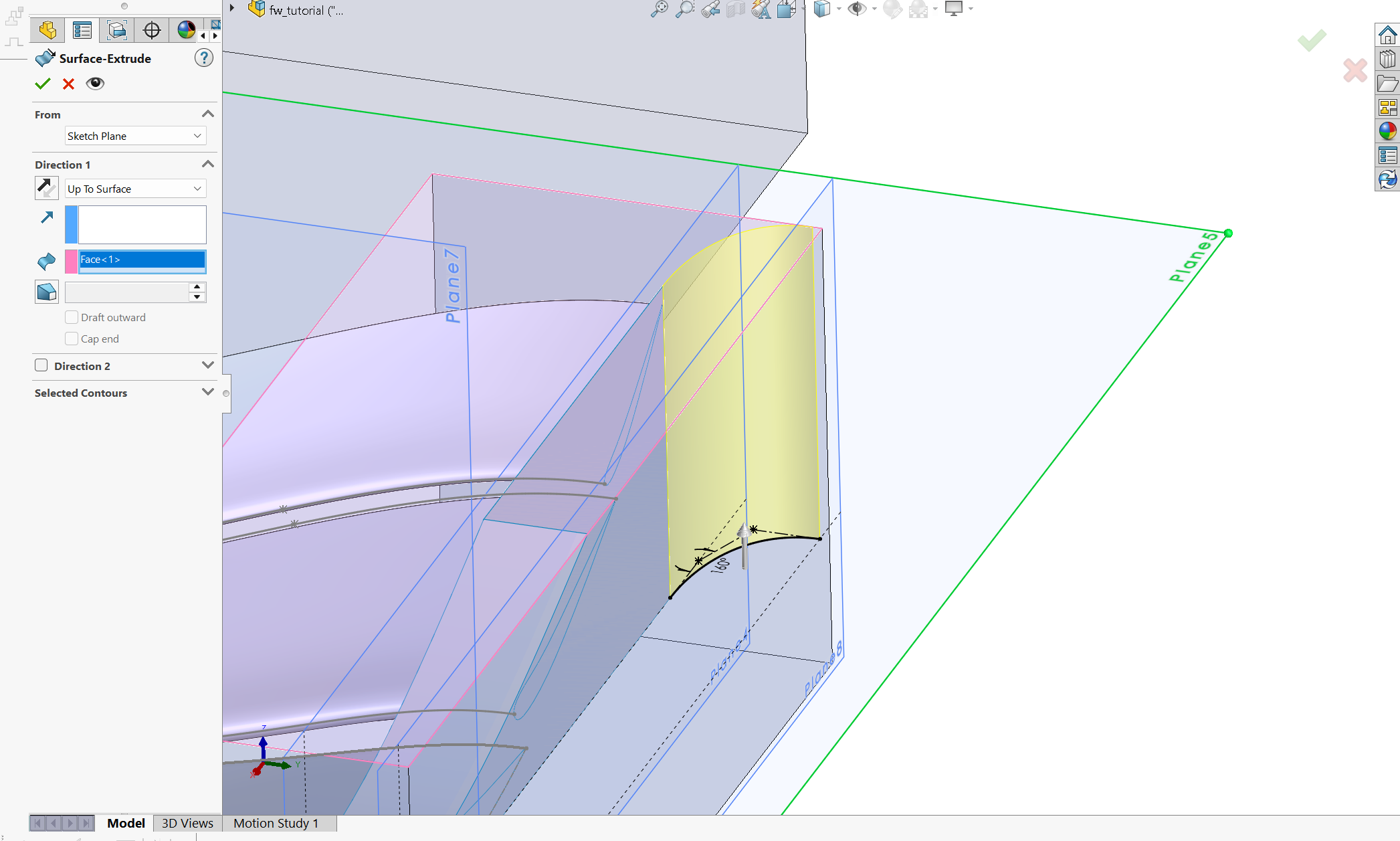Open the FeatureManager design tree tab

pyautogui.click(x=47, y=30)
